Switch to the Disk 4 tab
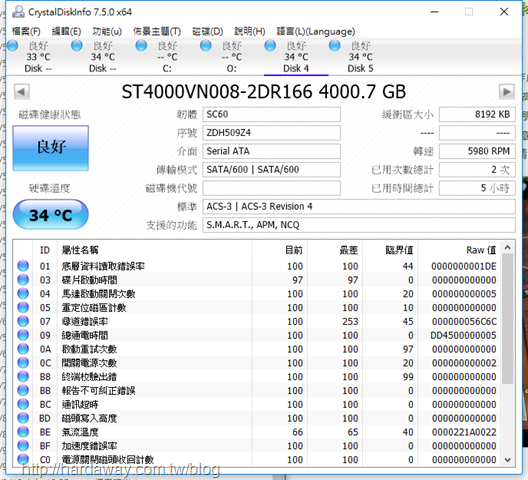 click(296, 57)
